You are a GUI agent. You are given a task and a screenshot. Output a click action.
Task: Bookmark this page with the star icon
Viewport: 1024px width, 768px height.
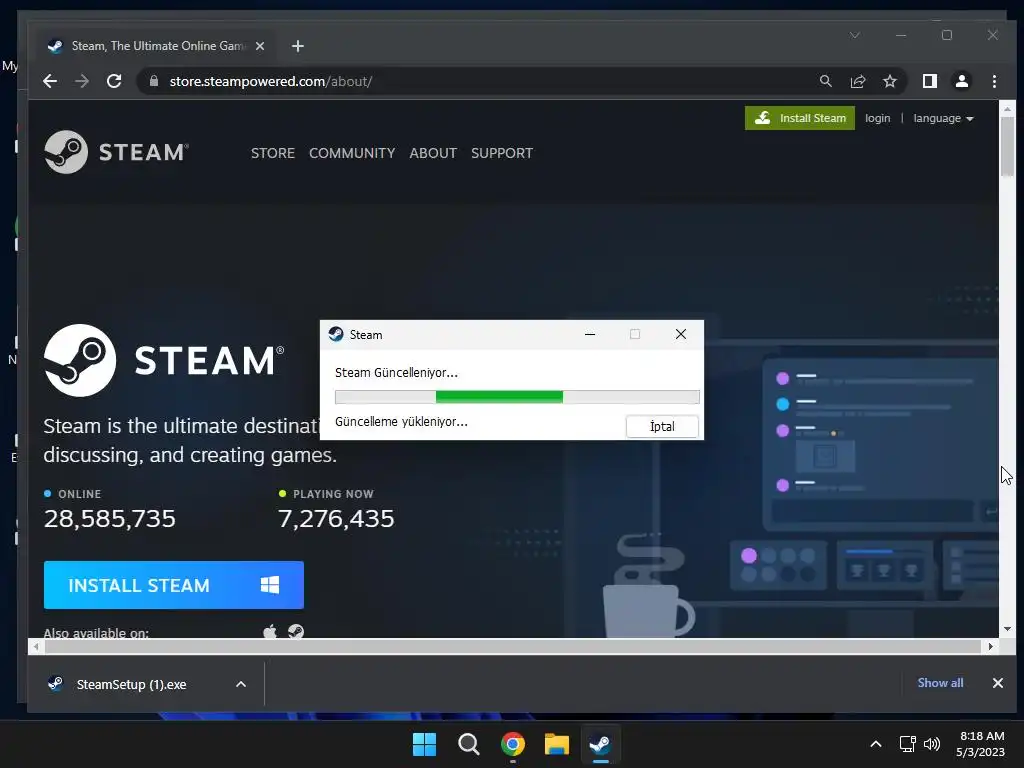889,81
